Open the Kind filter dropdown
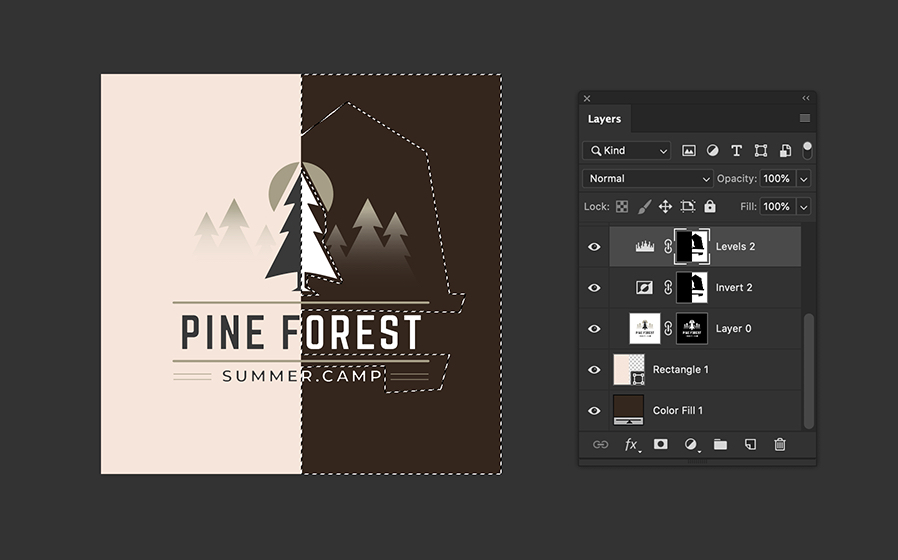Viewport: 898px width, 560px height. pyautogui.click(x=627, y=151)
